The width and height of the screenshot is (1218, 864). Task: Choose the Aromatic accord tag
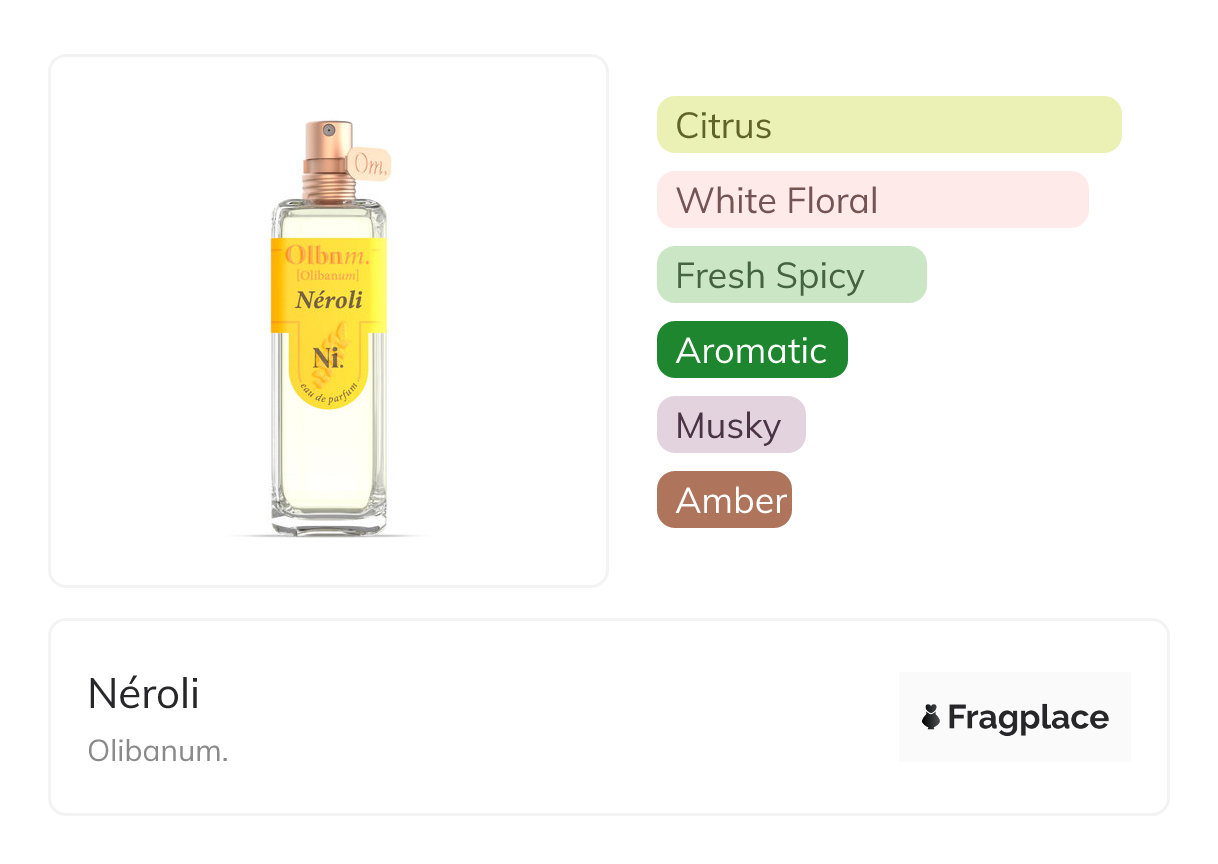click(752, 350)
